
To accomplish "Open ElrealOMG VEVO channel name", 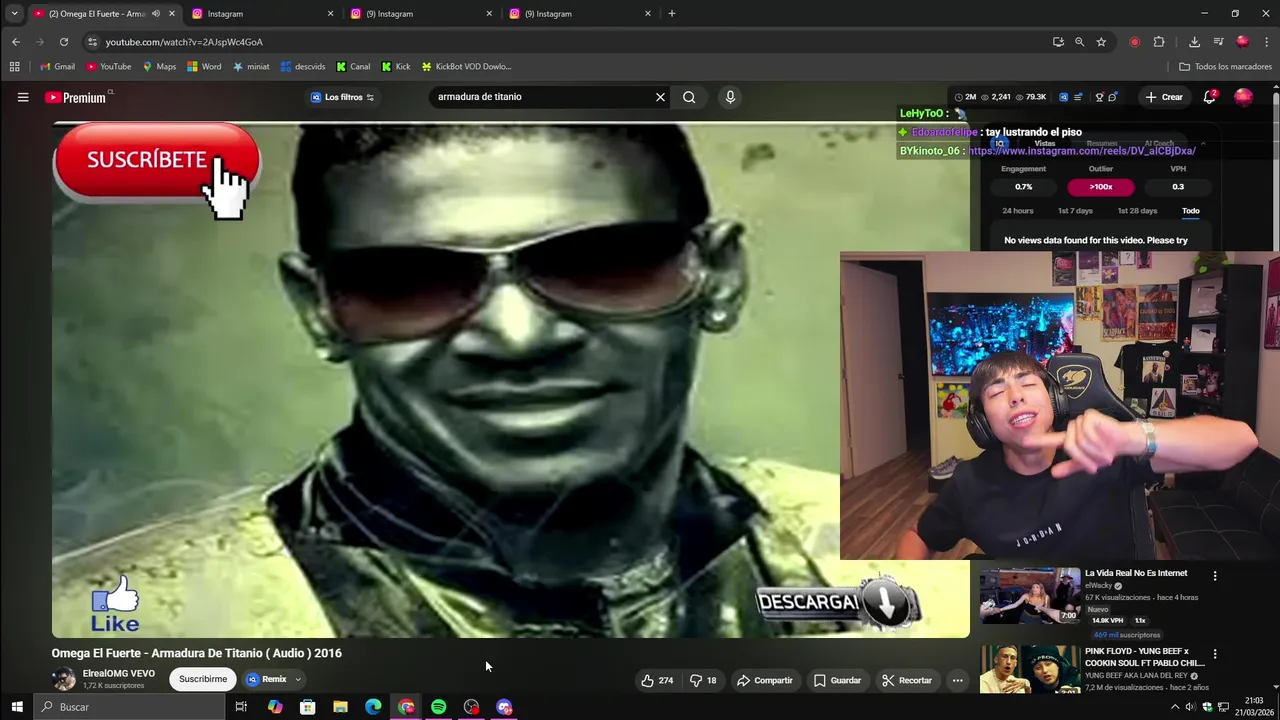I will tap(118, 674).
